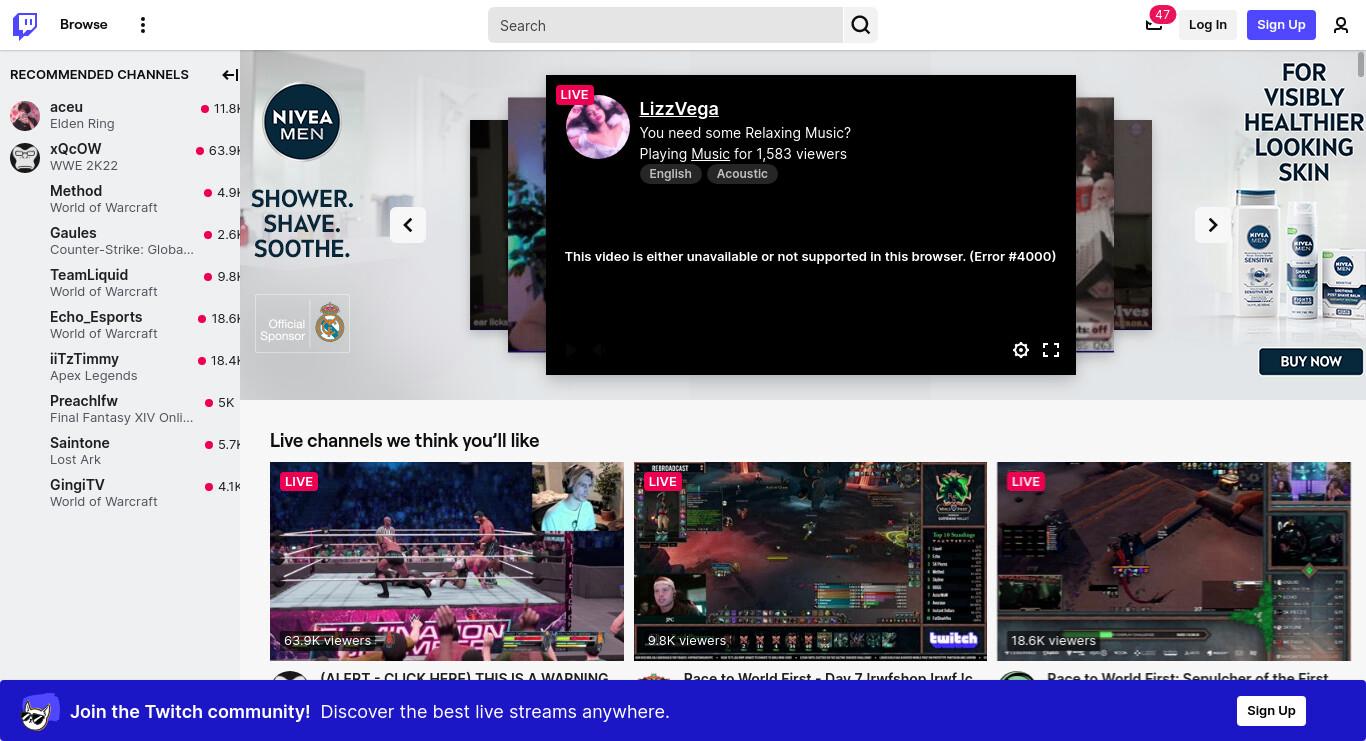Open the user profile icon menu
1366x741 pixels.
pyautogui.click(x=1341, y=25)
